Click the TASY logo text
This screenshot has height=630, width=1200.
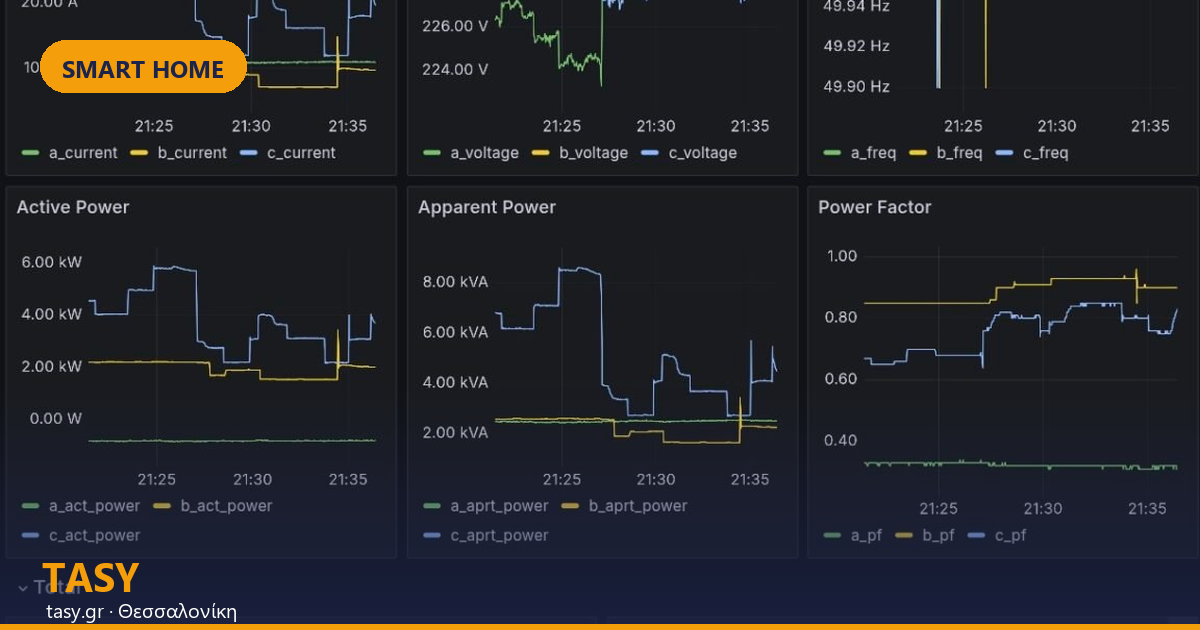[x=90, y=578]
